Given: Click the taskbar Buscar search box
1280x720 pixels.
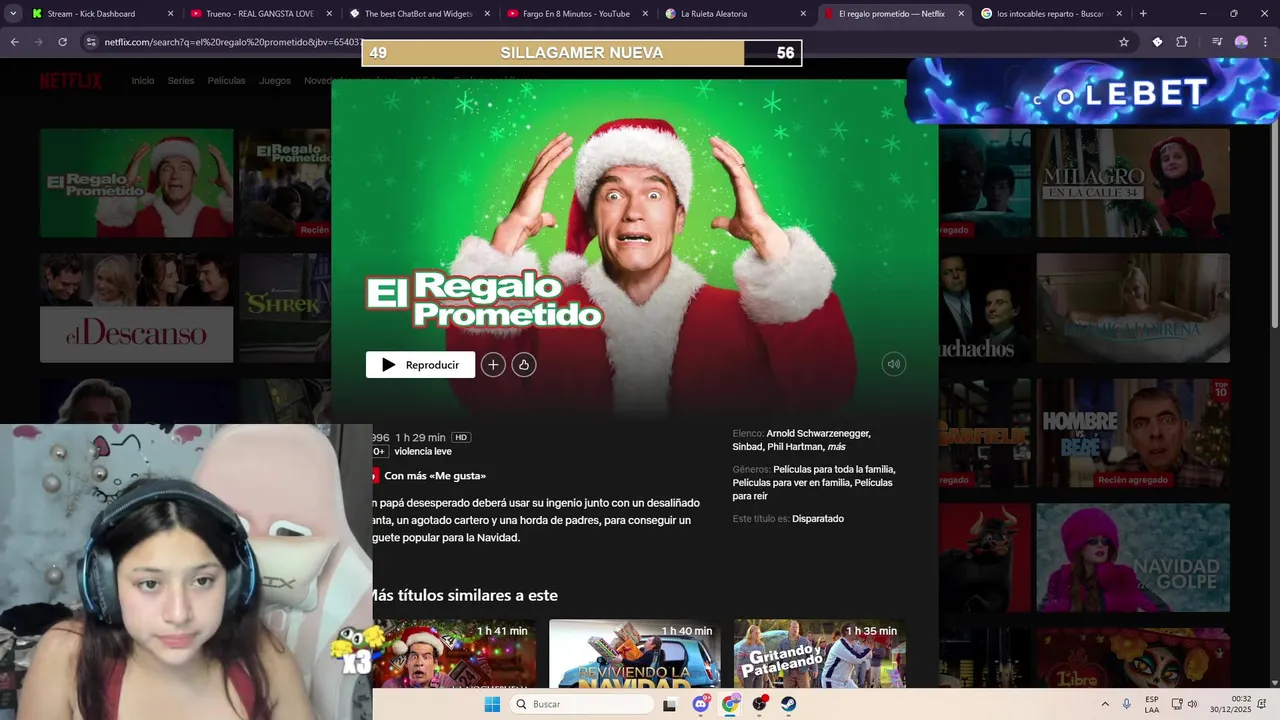Looking at the screenshot, I should tap(583, 704).
